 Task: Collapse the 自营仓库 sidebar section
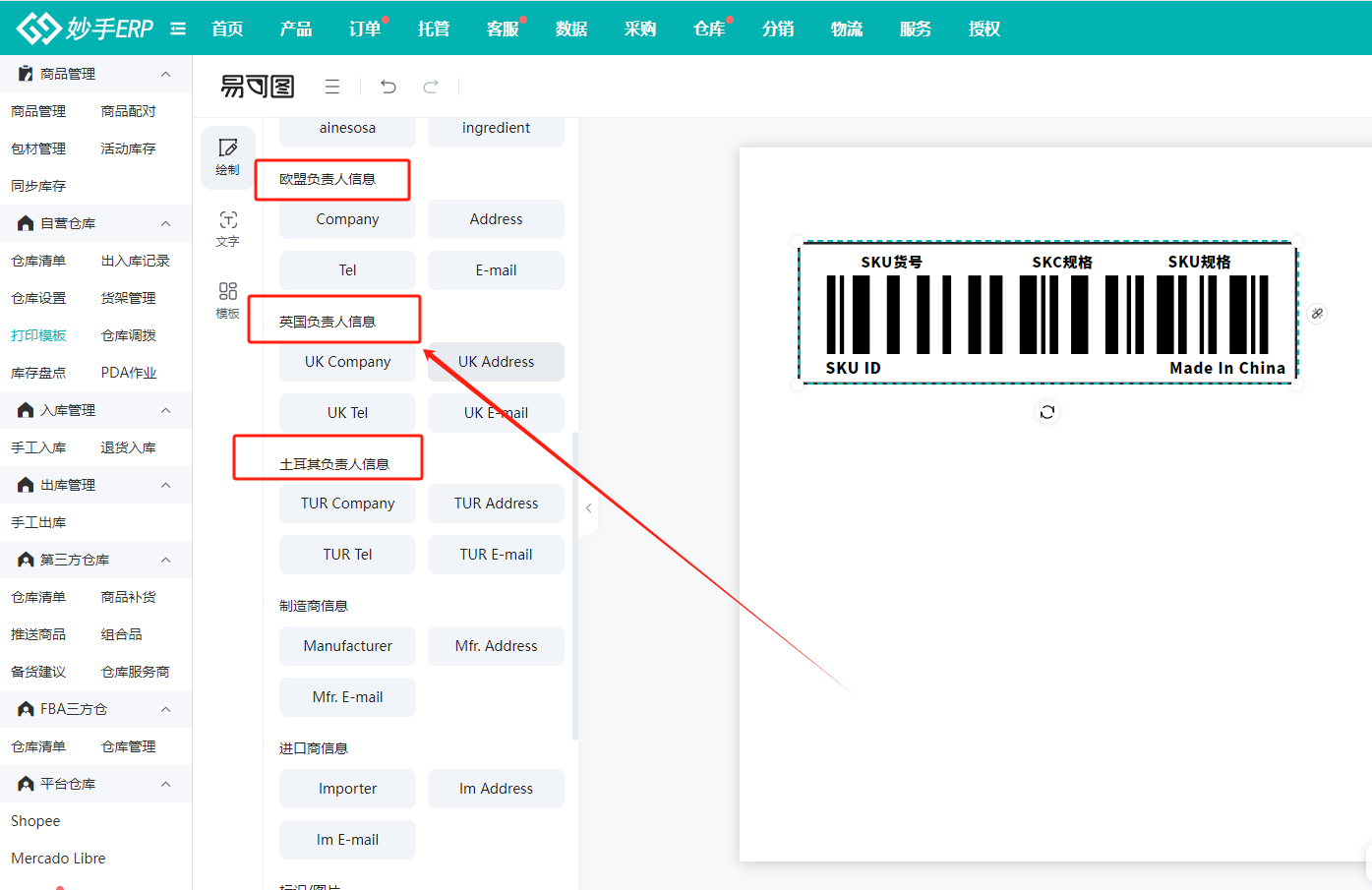[x=165, y=223]
